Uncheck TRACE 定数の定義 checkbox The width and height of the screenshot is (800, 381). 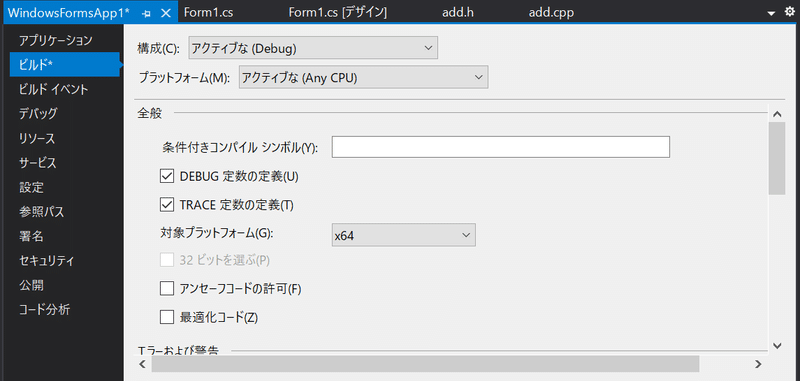tap(167, 205)
